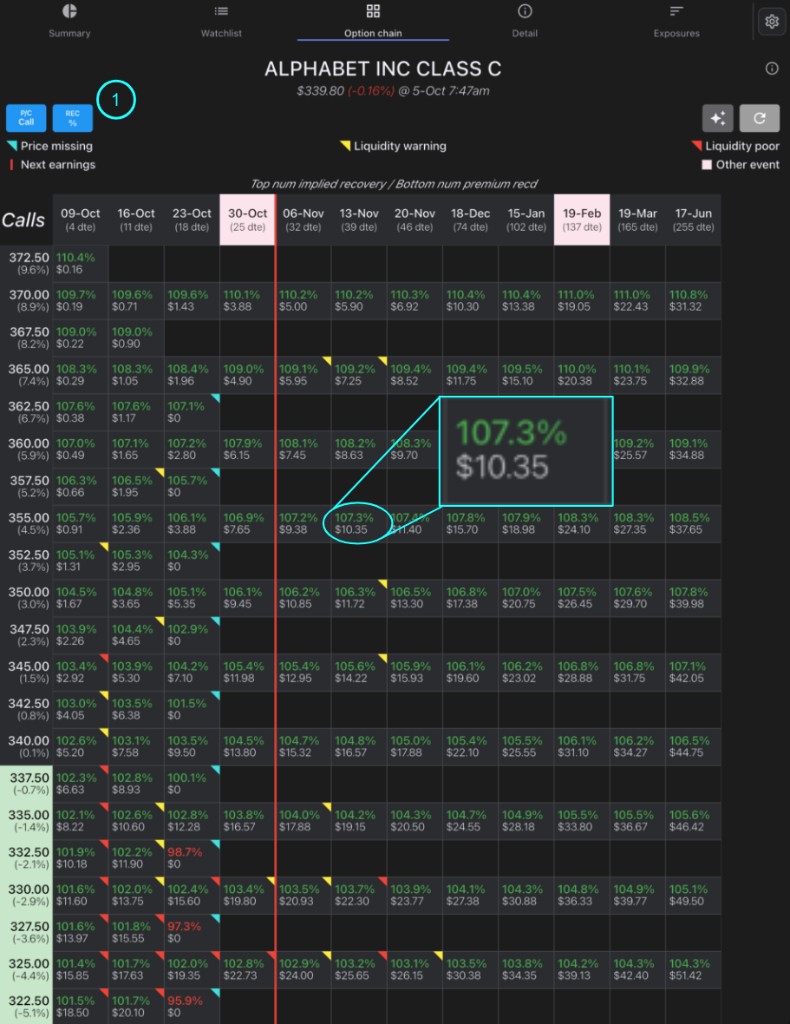This screenshot has height=1024, width=790.
Task: Click the 372.50 strike row label
Action: point(27,263)
